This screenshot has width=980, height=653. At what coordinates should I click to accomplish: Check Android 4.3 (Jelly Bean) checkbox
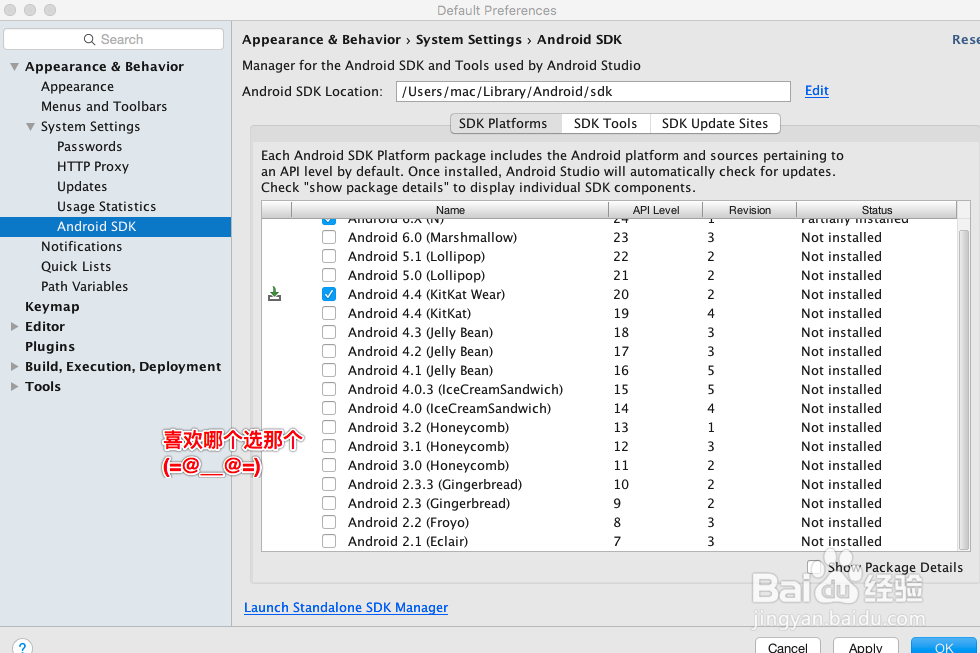click(329, 332)
